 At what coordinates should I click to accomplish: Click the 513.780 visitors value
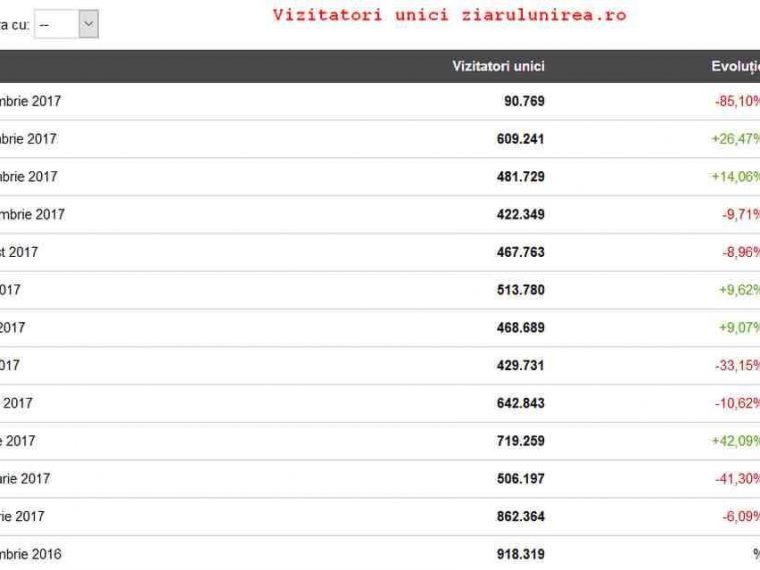click(521, 290)
